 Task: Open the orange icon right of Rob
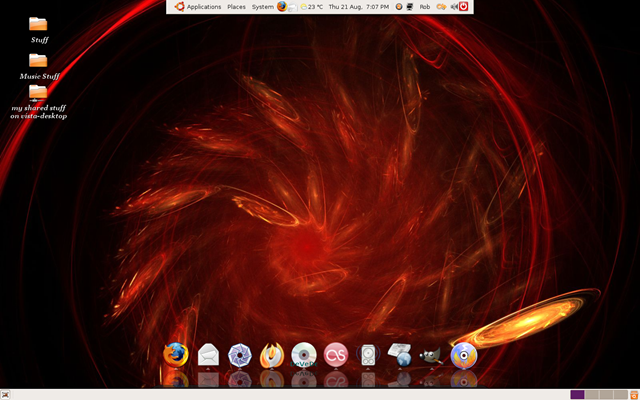pos(441,7)
